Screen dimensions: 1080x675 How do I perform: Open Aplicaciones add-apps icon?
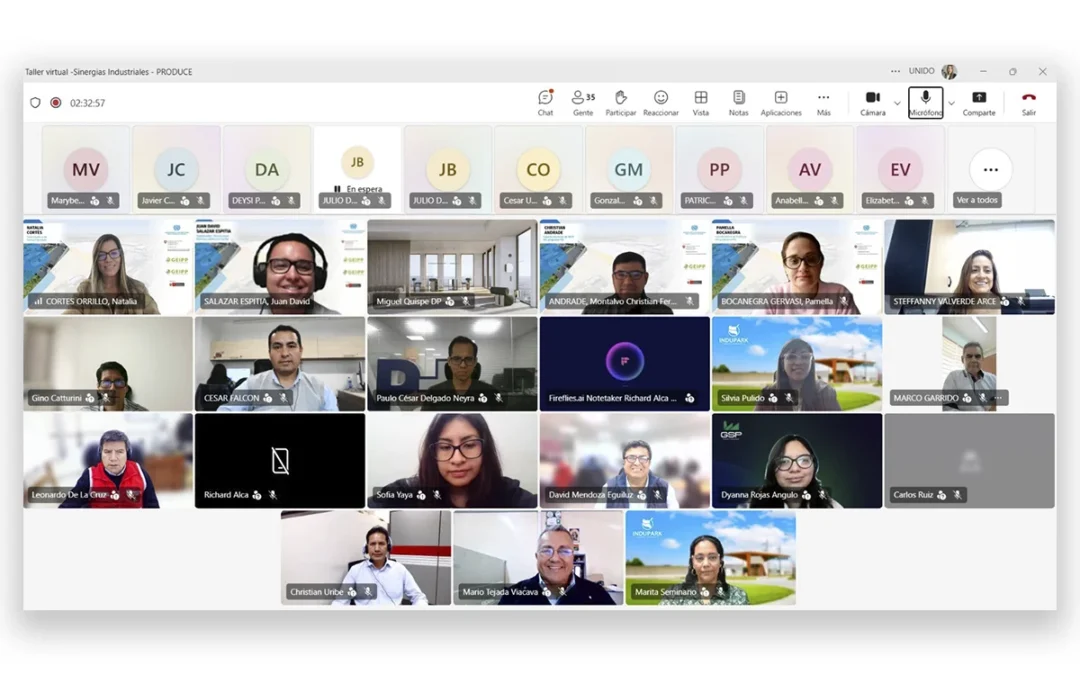pos(781,103)
